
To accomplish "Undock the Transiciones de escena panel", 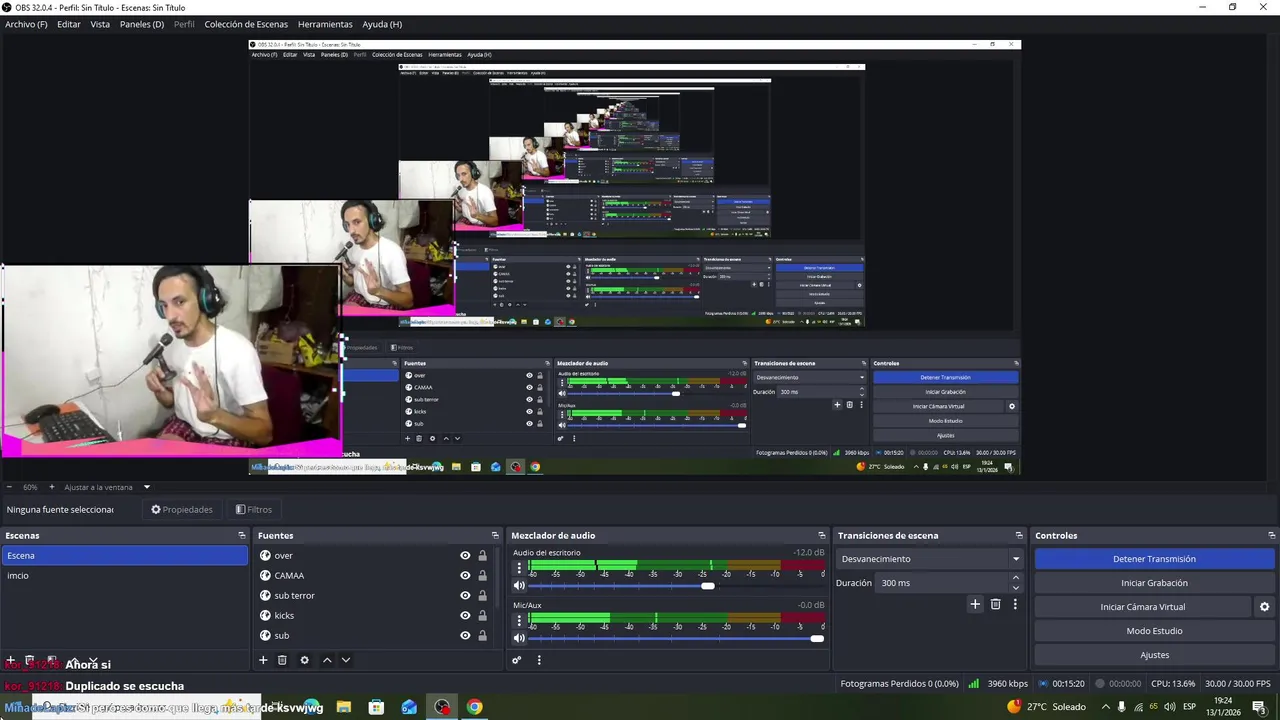I will 1019,536.
